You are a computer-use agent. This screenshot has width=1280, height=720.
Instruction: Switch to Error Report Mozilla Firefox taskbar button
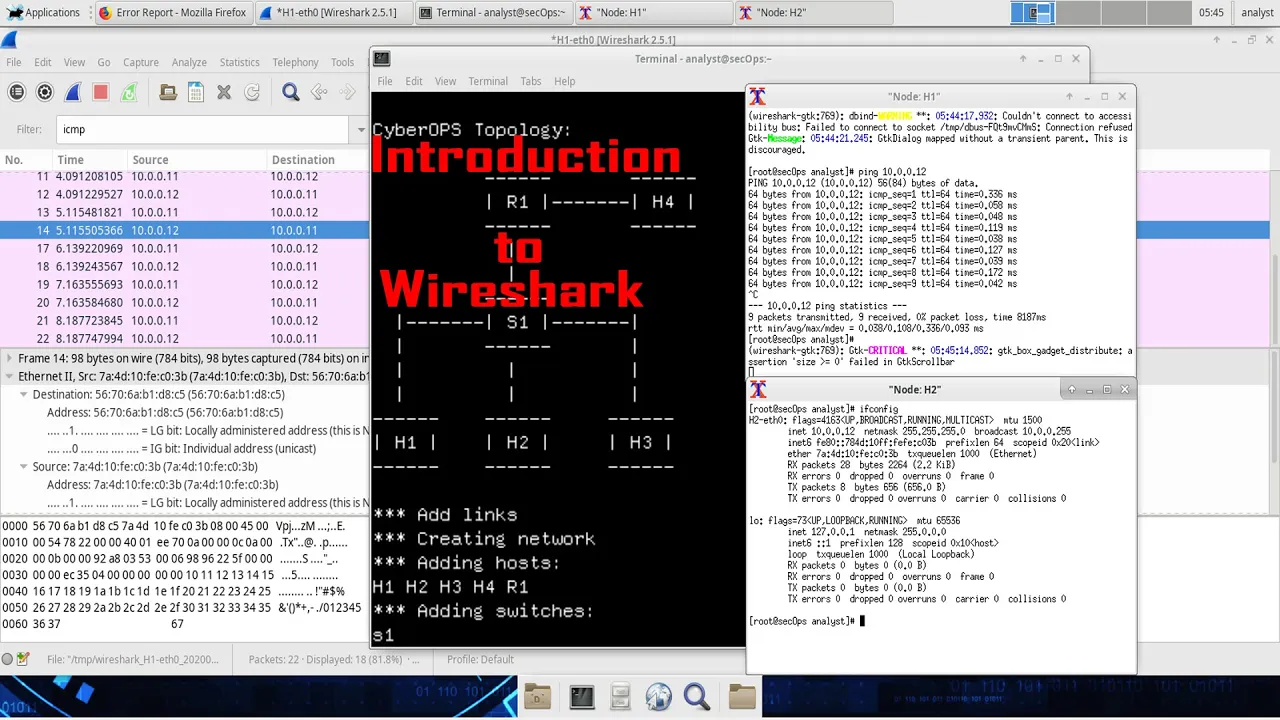[172, 12]
